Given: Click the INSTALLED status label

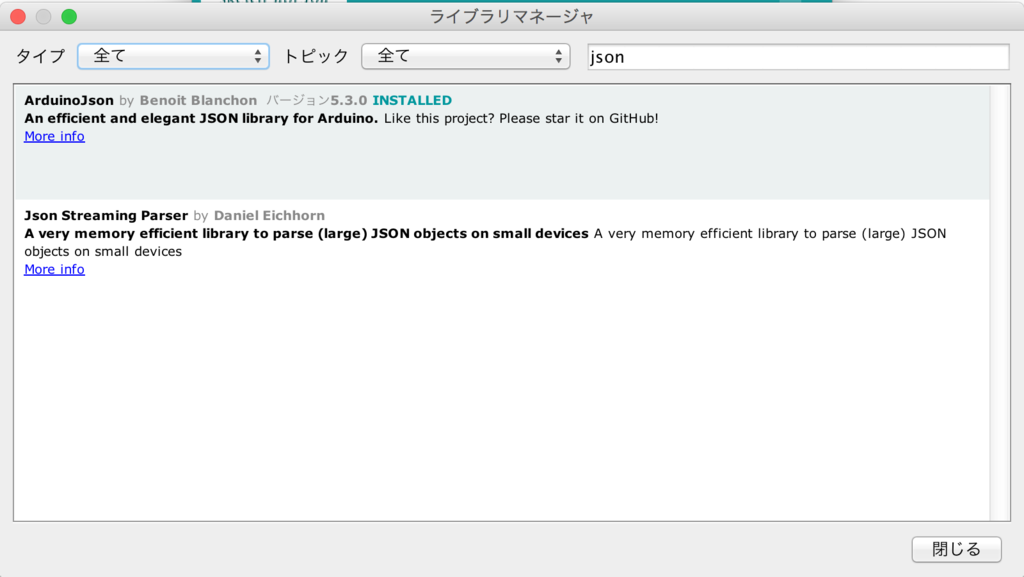Looking at the screenshot, I should pyautogui.click(x=412, y=100).
